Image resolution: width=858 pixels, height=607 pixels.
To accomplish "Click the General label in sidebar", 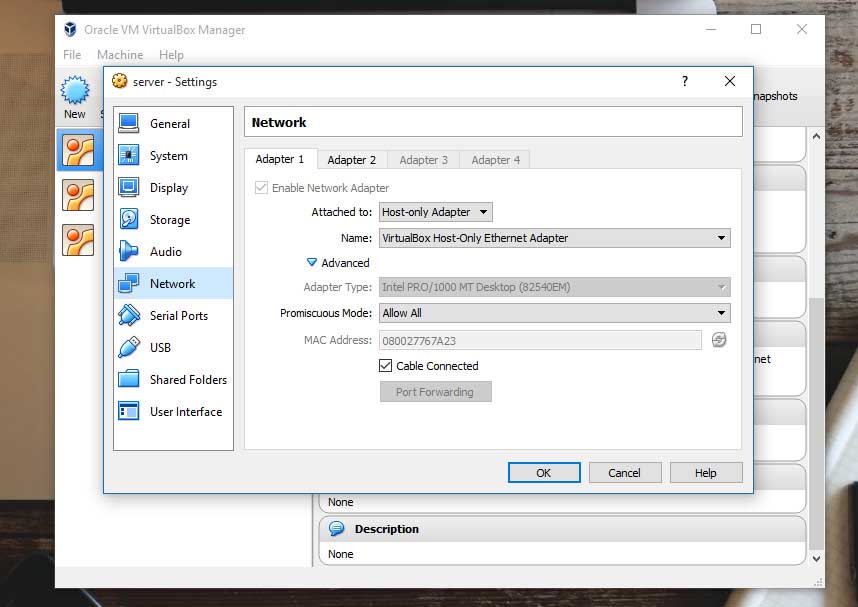I will (170, 124).
